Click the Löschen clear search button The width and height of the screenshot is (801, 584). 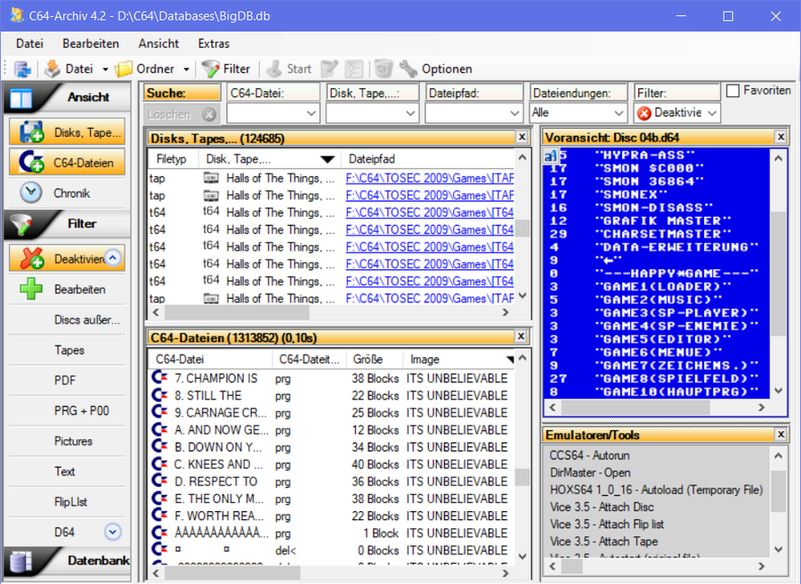(181, 114)
